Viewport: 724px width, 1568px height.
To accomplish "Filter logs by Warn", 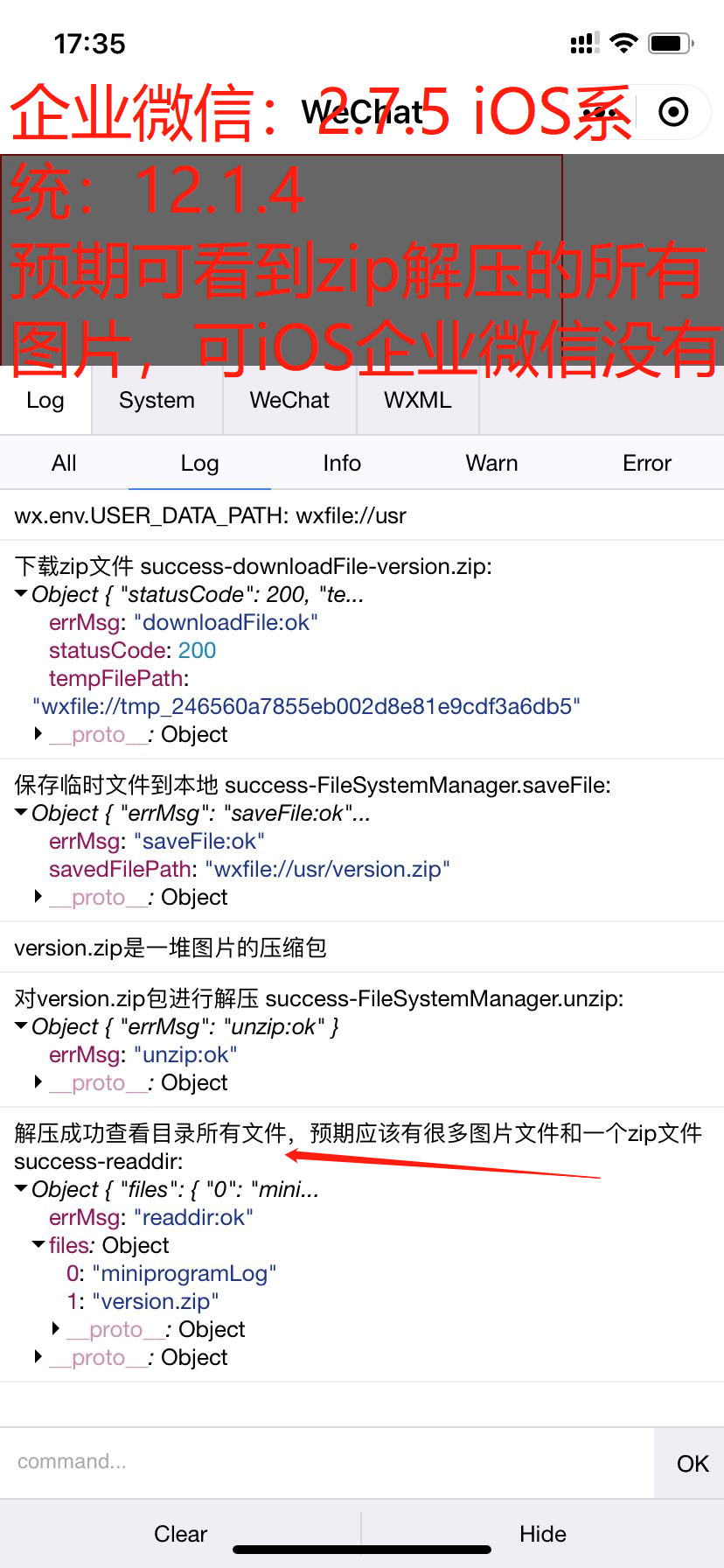I will [491, 463].
